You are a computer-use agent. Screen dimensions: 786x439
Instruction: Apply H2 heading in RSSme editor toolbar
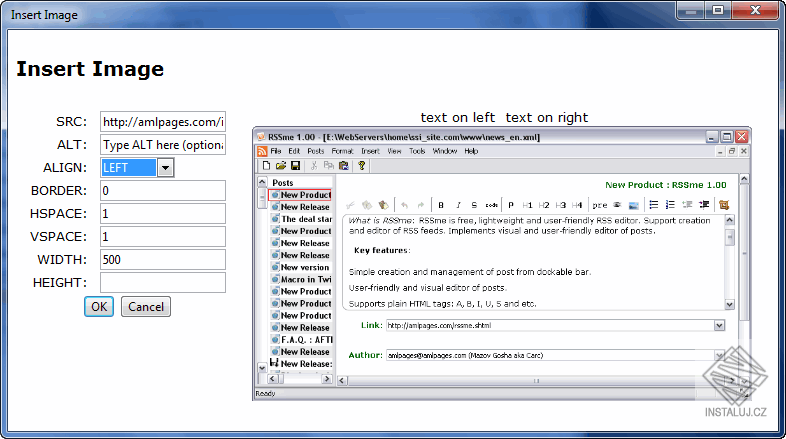(x=544, y=205)
